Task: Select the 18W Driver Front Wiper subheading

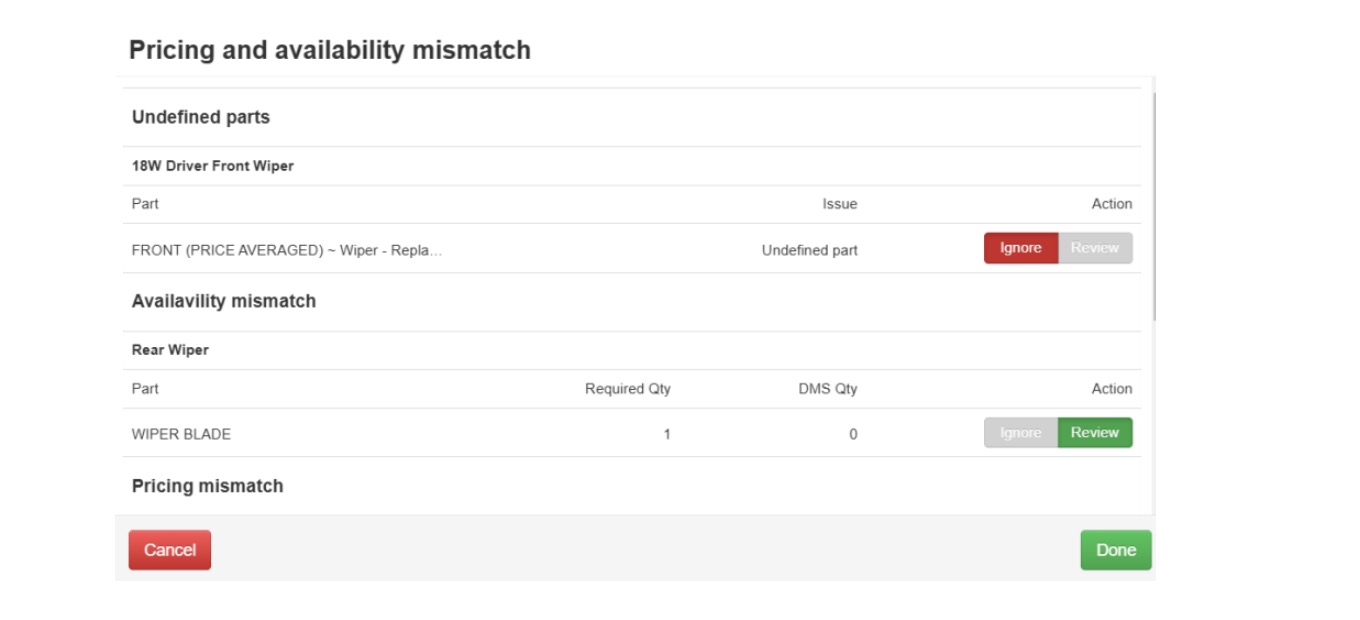Action: [x=213, y=166]
